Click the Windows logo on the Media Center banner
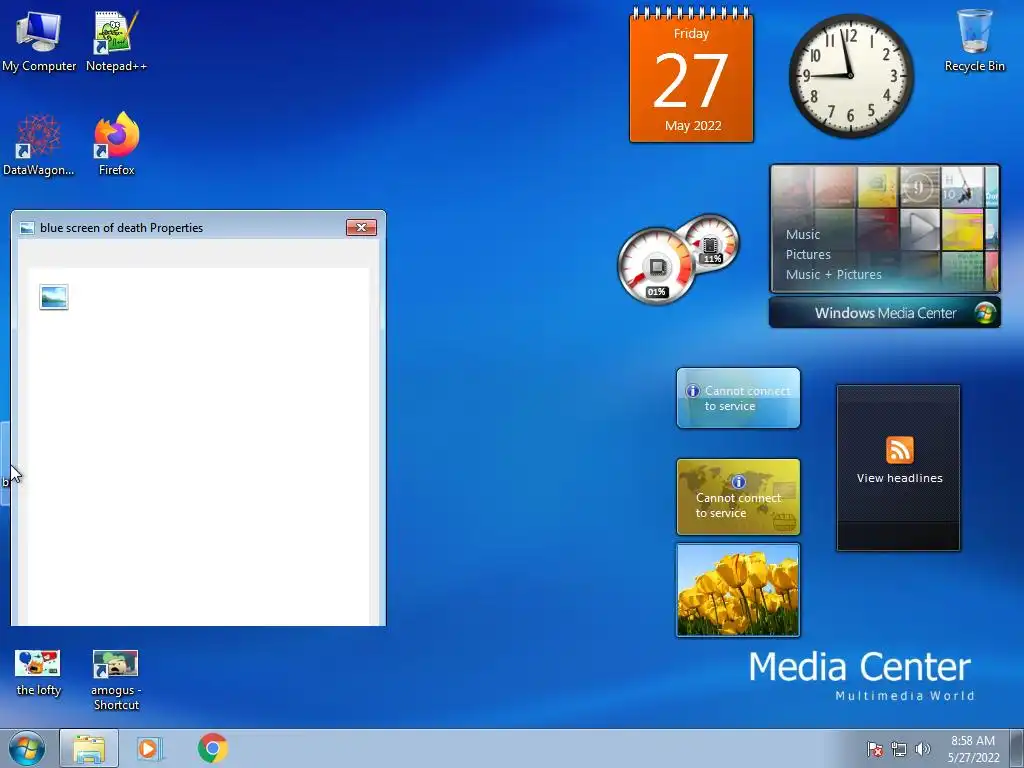 pyautogui.click(x=984, y=313)
